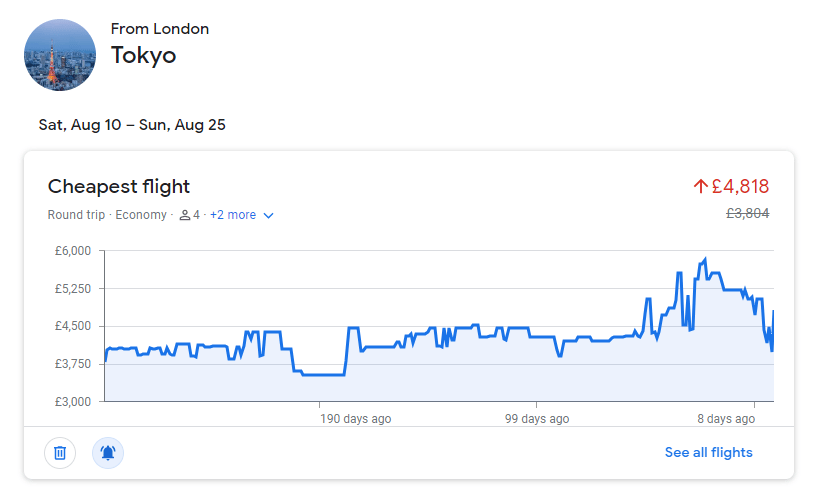Toggle the price alert bell
Viewport: 820px width, 501px height.
pyautogui.click(x=108, y=453)
